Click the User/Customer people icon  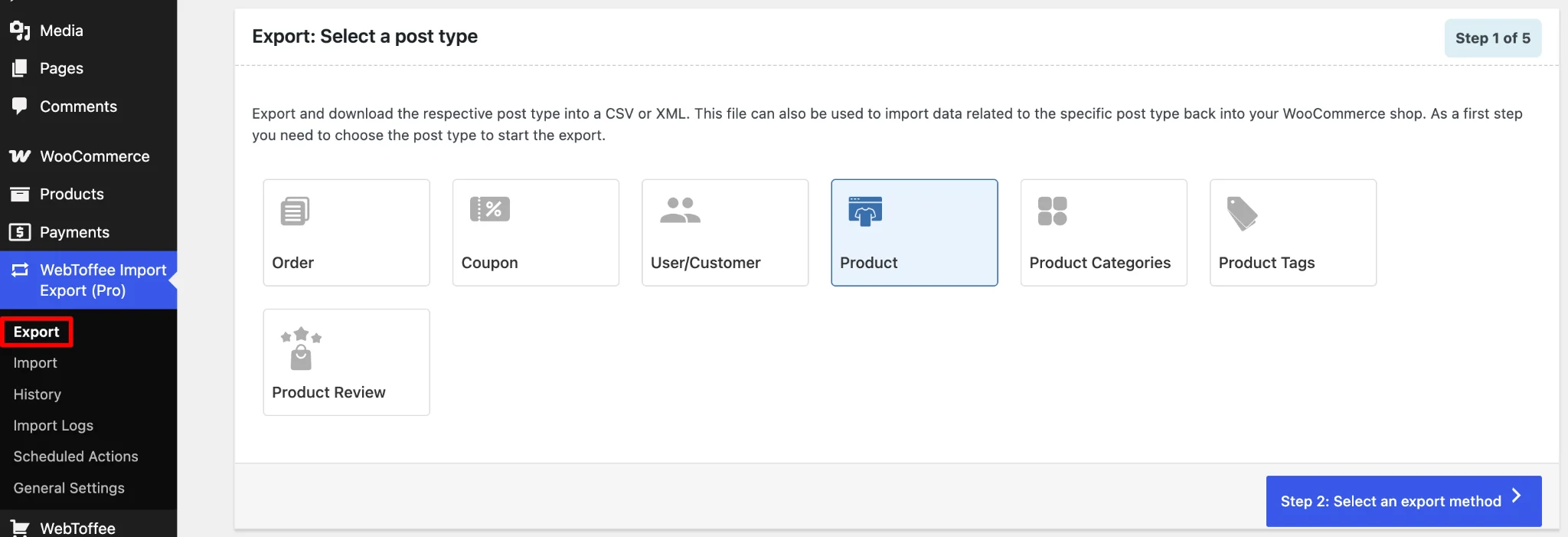click(680, 210)
